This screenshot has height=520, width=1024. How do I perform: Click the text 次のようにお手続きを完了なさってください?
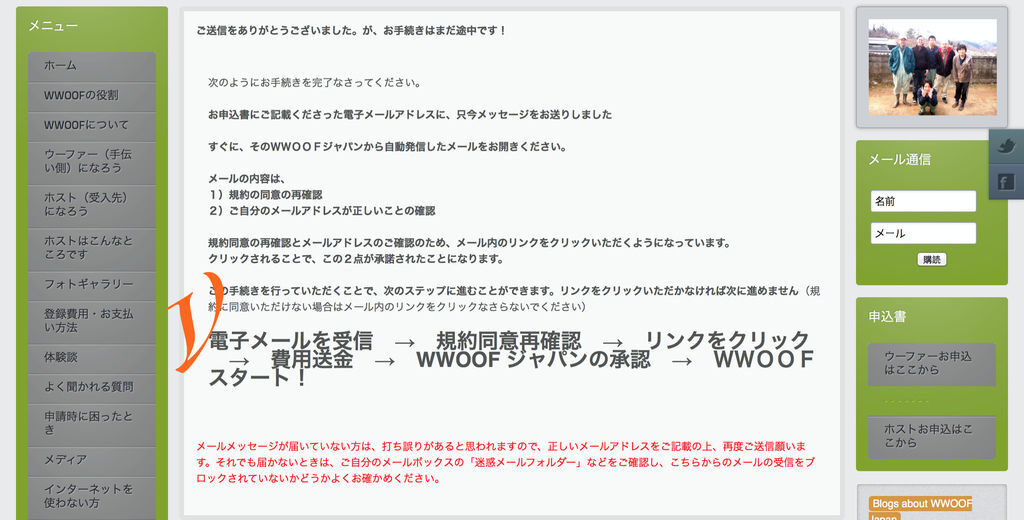[314, 83]
